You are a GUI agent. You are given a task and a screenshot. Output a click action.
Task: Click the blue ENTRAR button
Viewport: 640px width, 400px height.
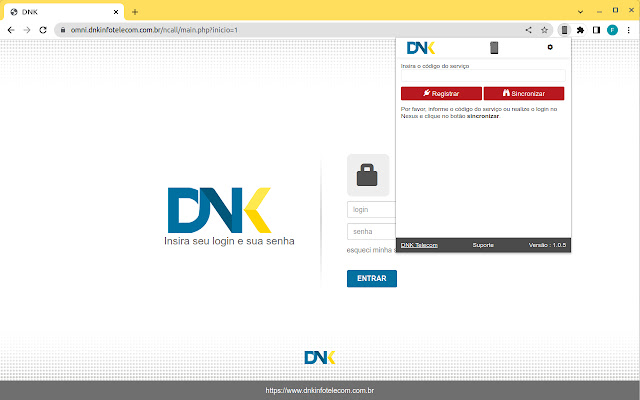(x=372, y=278)
